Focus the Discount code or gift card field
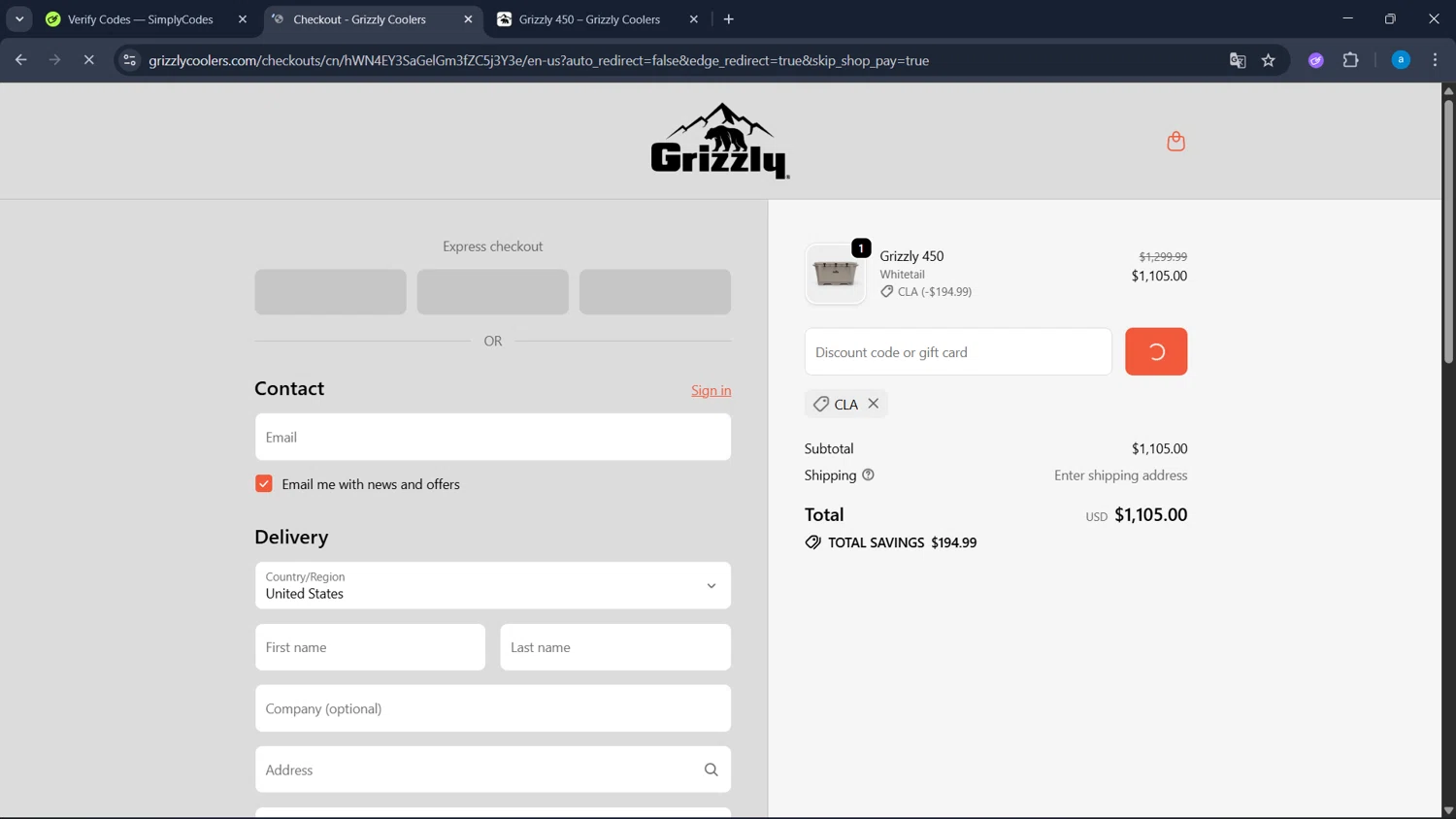The image size is (1456, 819). [958, 351]
